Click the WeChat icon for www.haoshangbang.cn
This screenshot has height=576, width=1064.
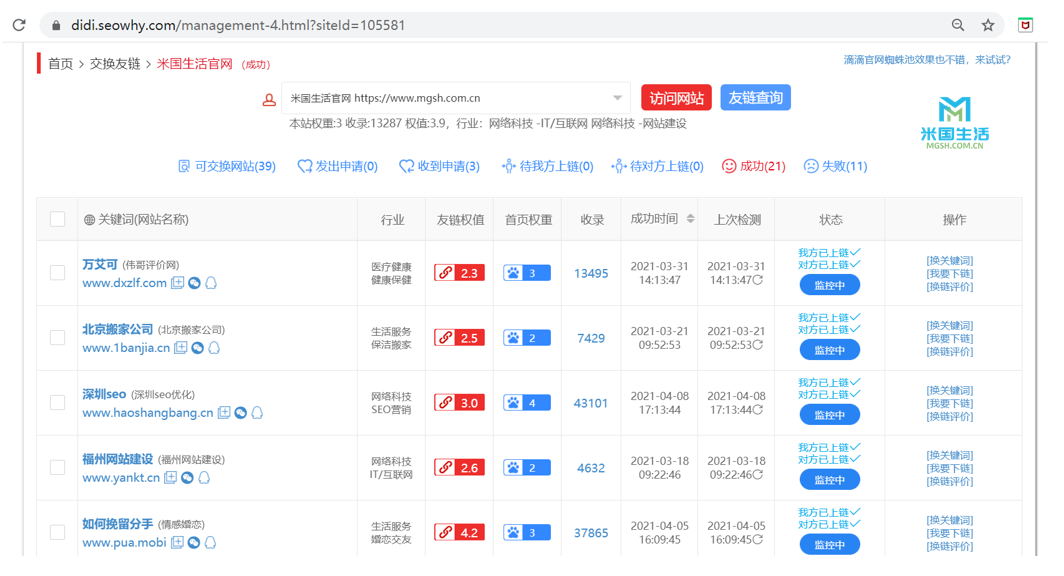(240, 412)
